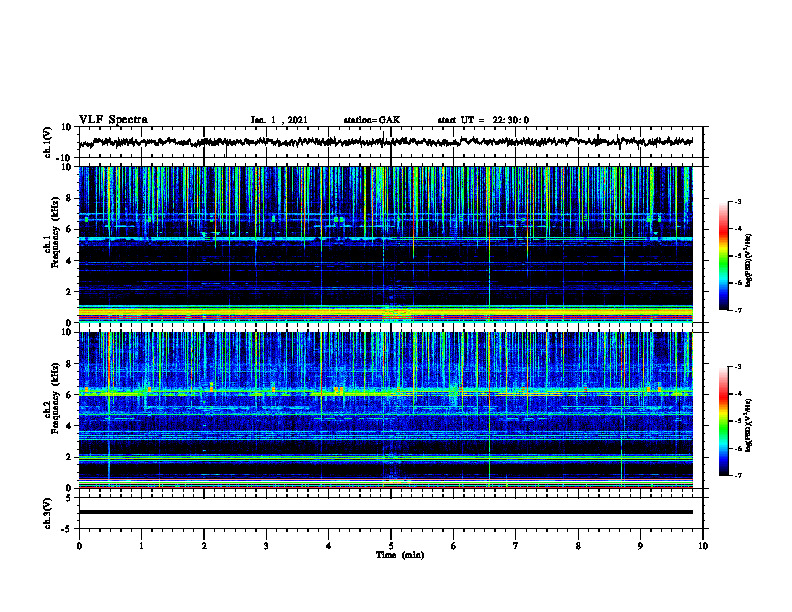
Task: Click time axis tick label "6"
Action: (454, 546)
